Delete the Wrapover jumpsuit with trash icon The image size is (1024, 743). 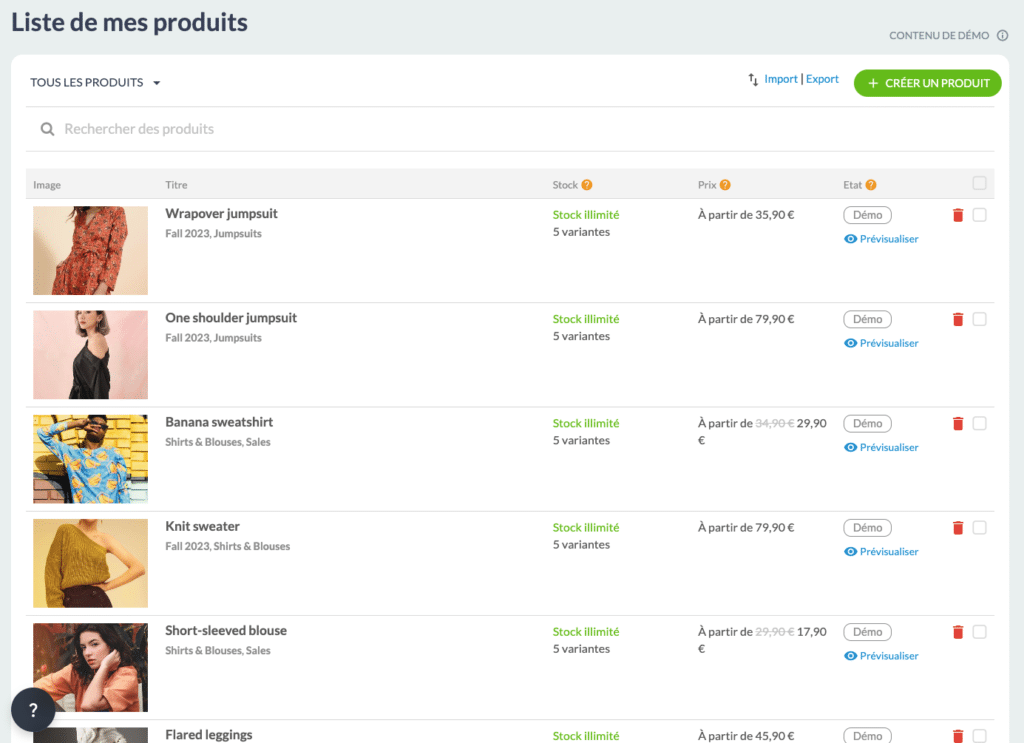958,215
